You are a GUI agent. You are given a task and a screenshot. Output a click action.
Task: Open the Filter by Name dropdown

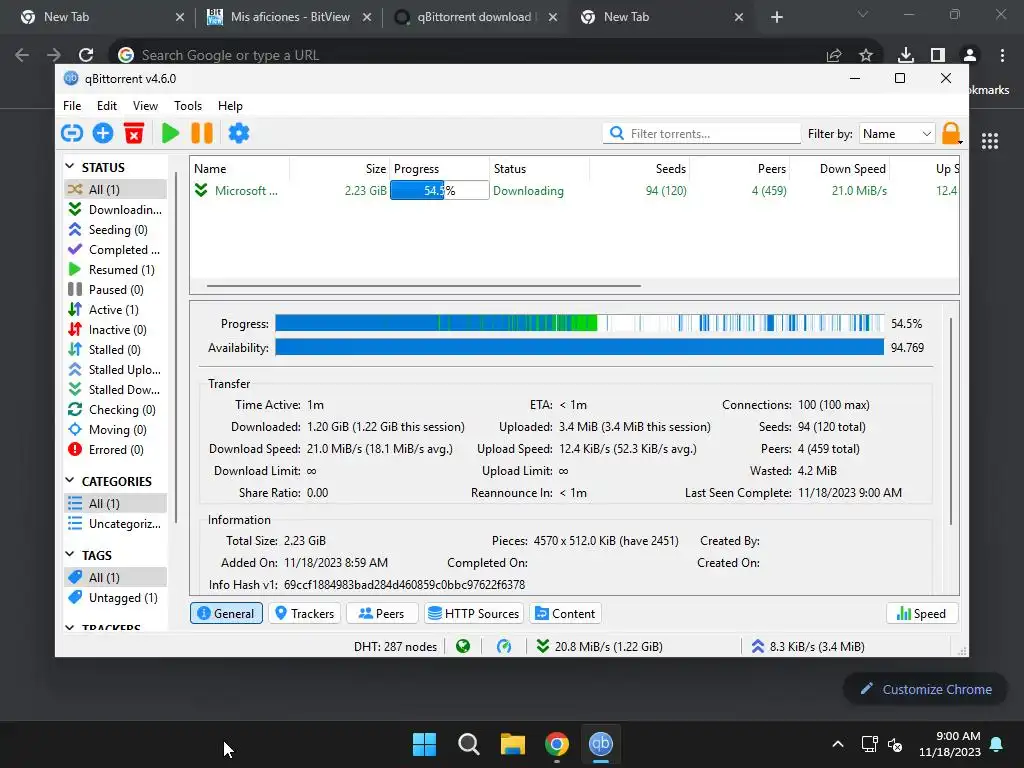[x=897, y=134]
